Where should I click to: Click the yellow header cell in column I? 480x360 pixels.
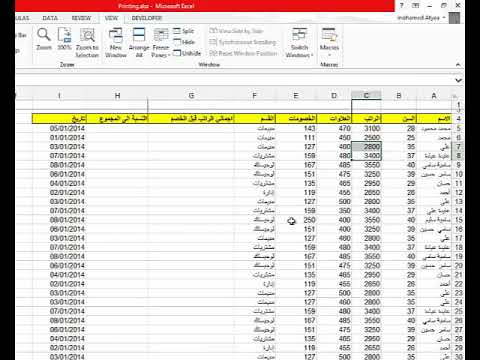[60, 118]
